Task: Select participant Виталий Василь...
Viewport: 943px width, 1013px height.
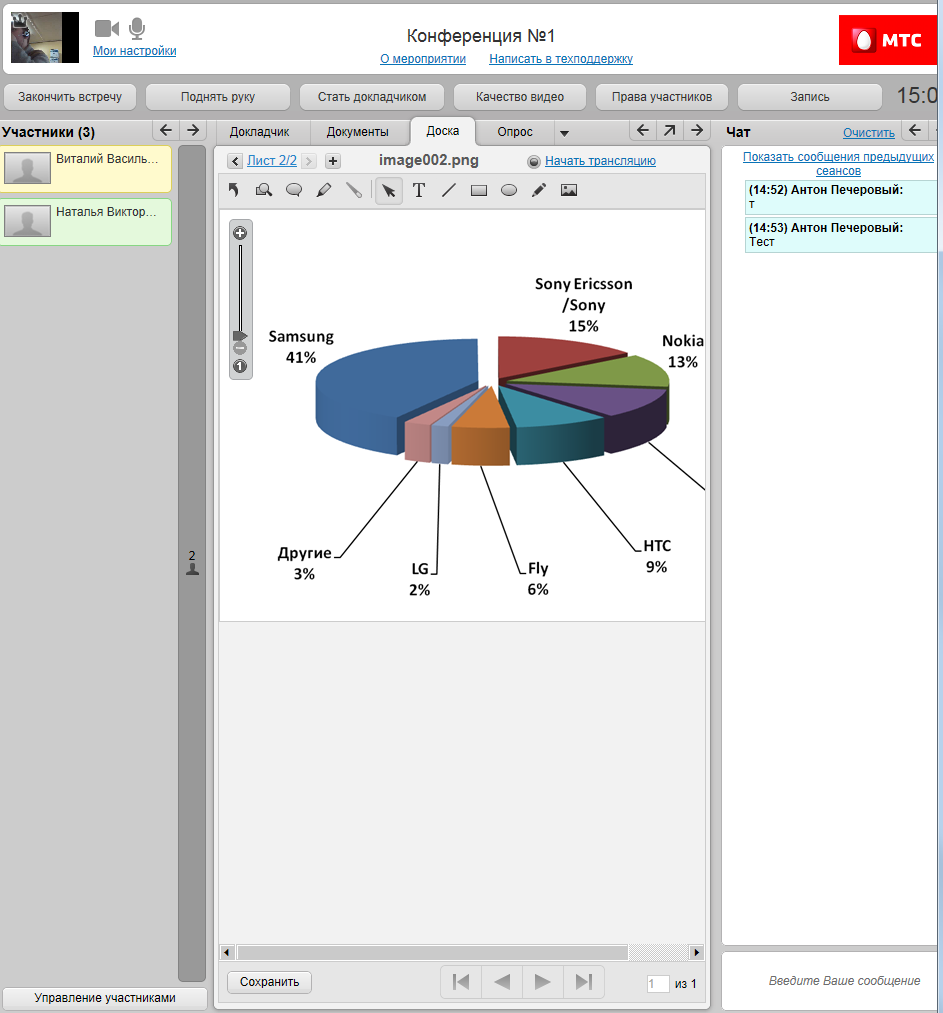Action: click(86, 169)
